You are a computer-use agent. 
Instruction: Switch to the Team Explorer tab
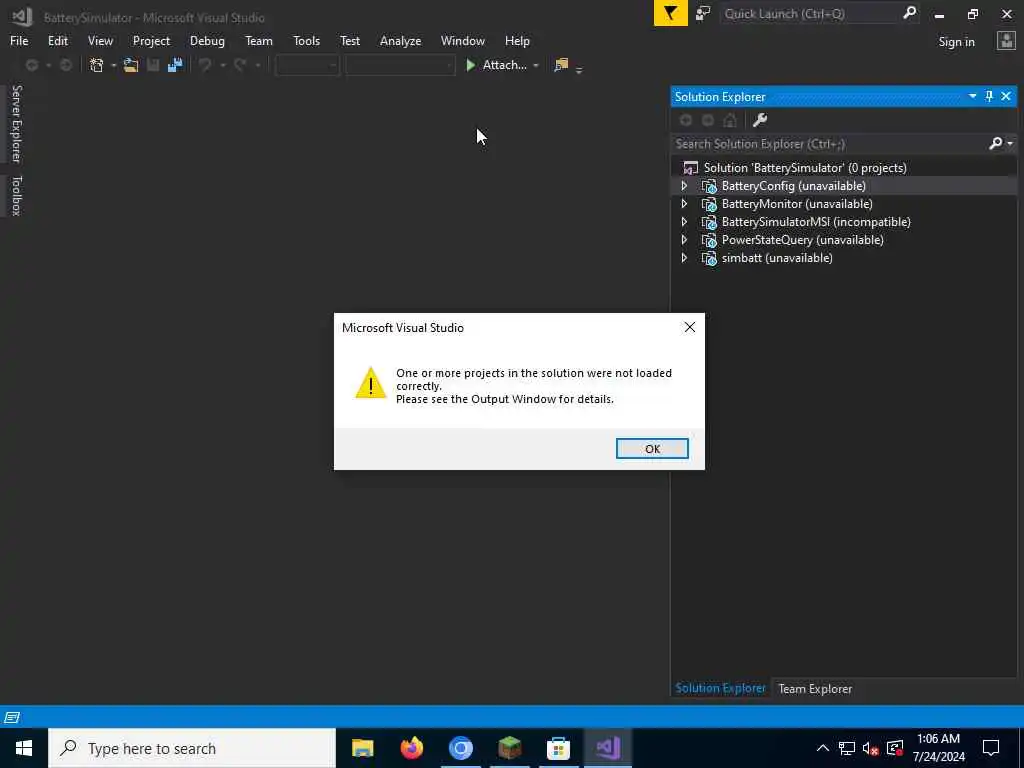pos(814,688)
